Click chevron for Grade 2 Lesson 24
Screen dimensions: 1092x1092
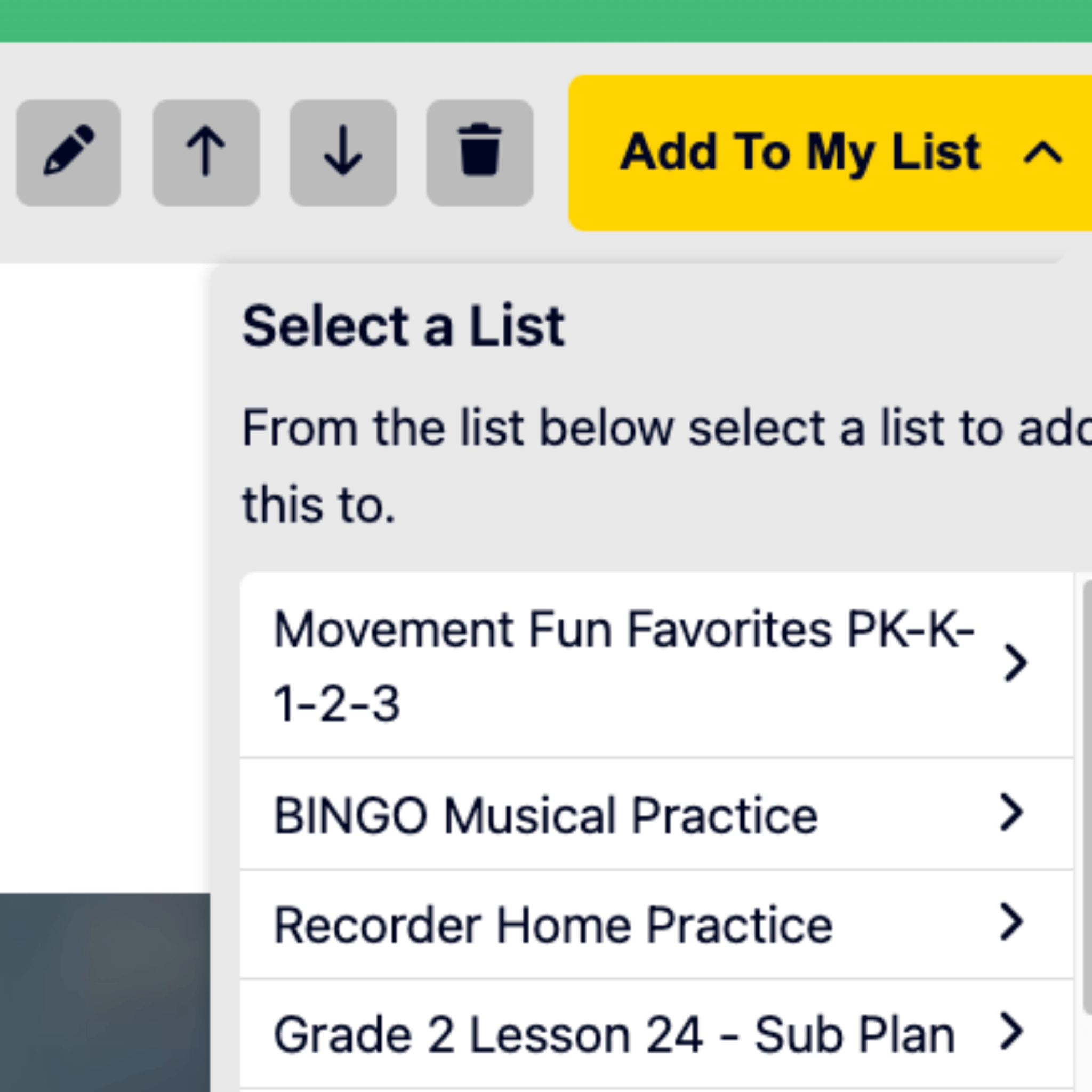click(x=1011, y=1032)
